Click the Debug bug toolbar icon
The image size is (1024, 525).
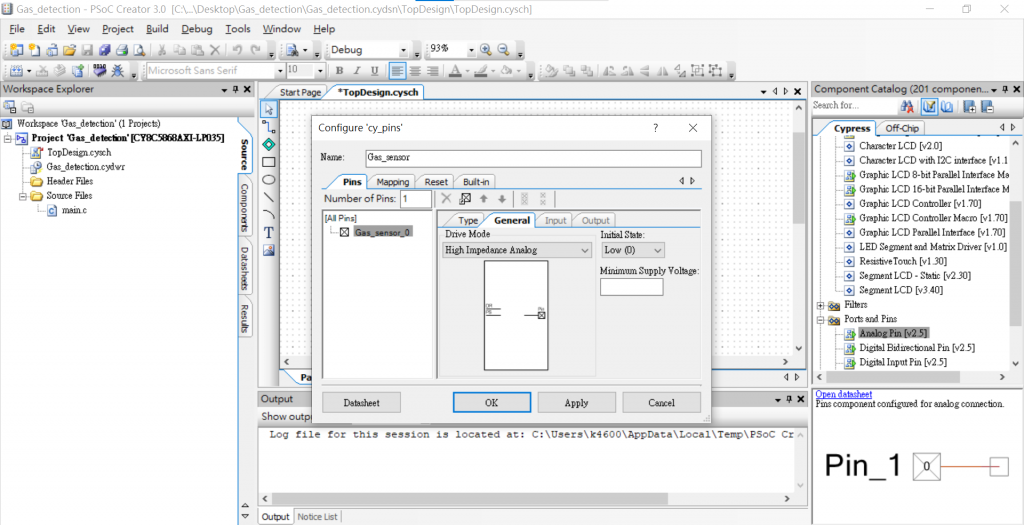118,71
